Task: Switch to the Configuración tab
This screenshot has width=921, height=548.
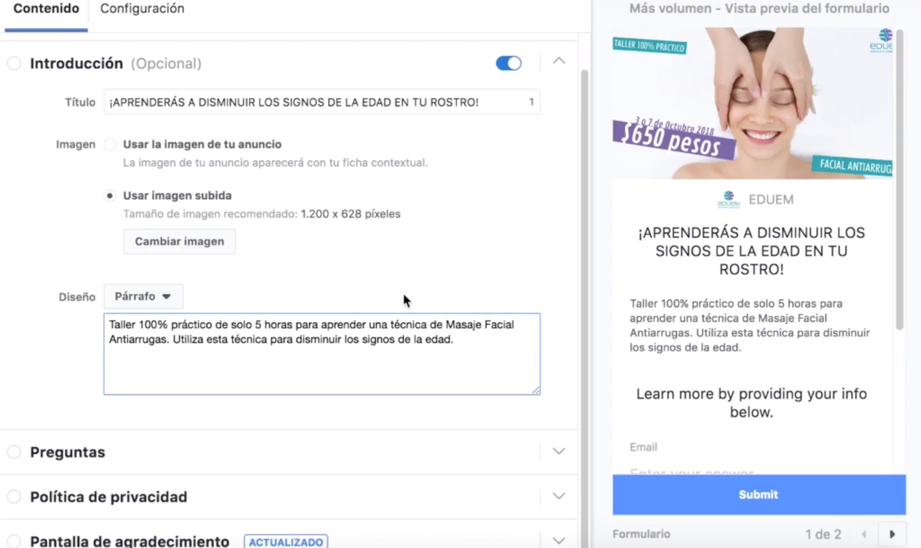Action: (142, 9)
